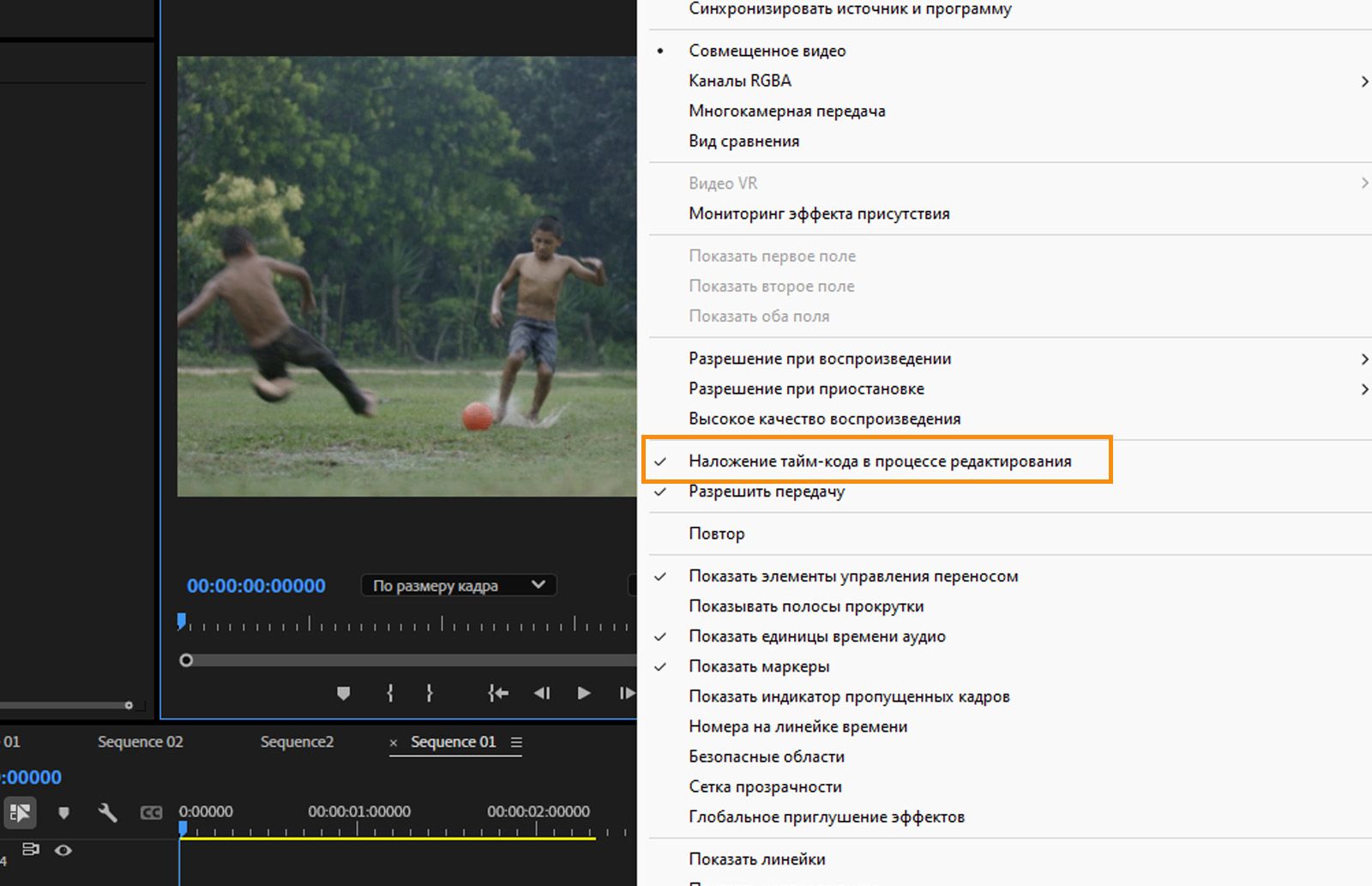The width and height of the screenshot is (1372, 886).
Task: Jump to the In point
Action: [497, 693]
